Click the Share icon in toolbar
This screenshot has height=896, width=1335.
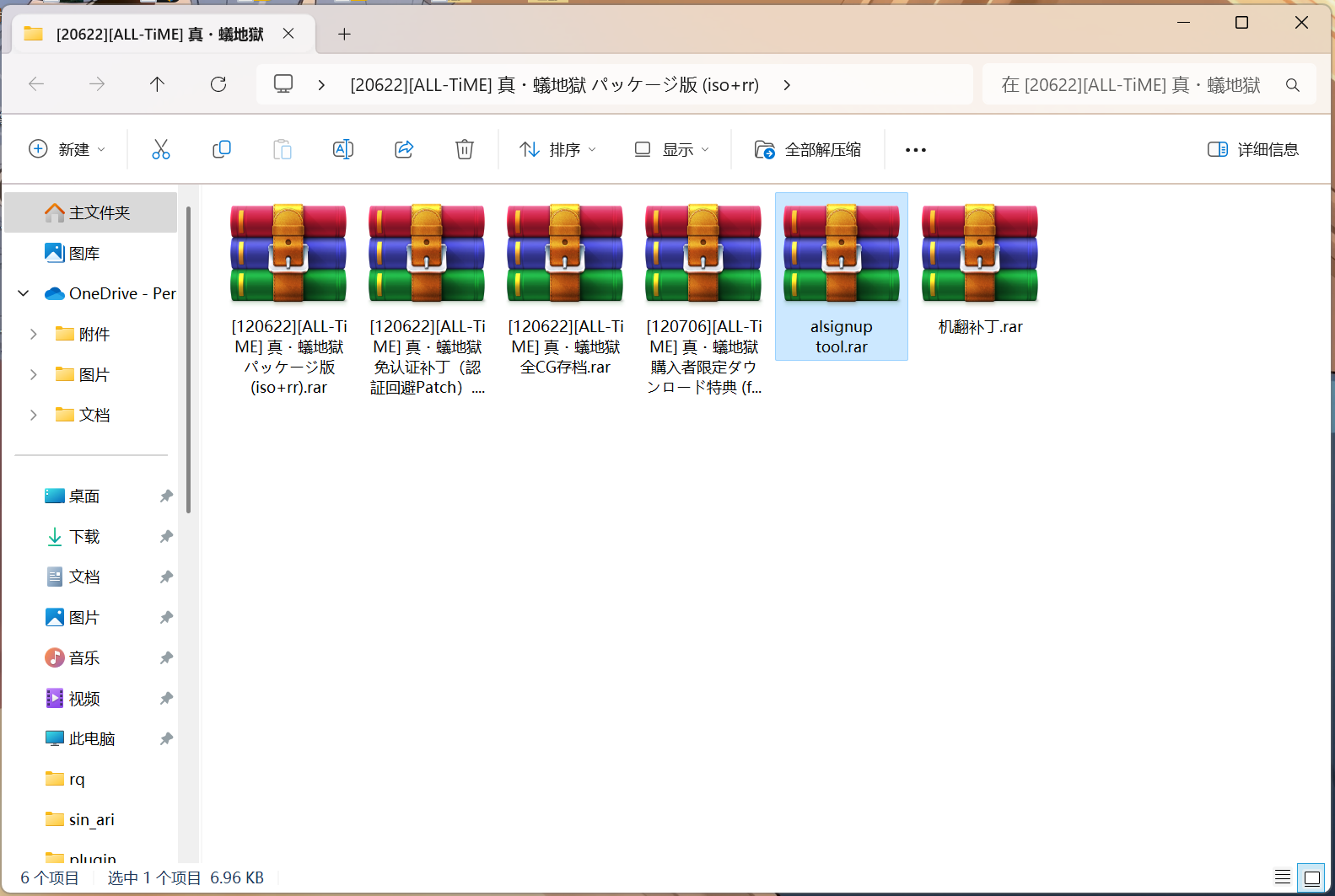coord(404,149)
